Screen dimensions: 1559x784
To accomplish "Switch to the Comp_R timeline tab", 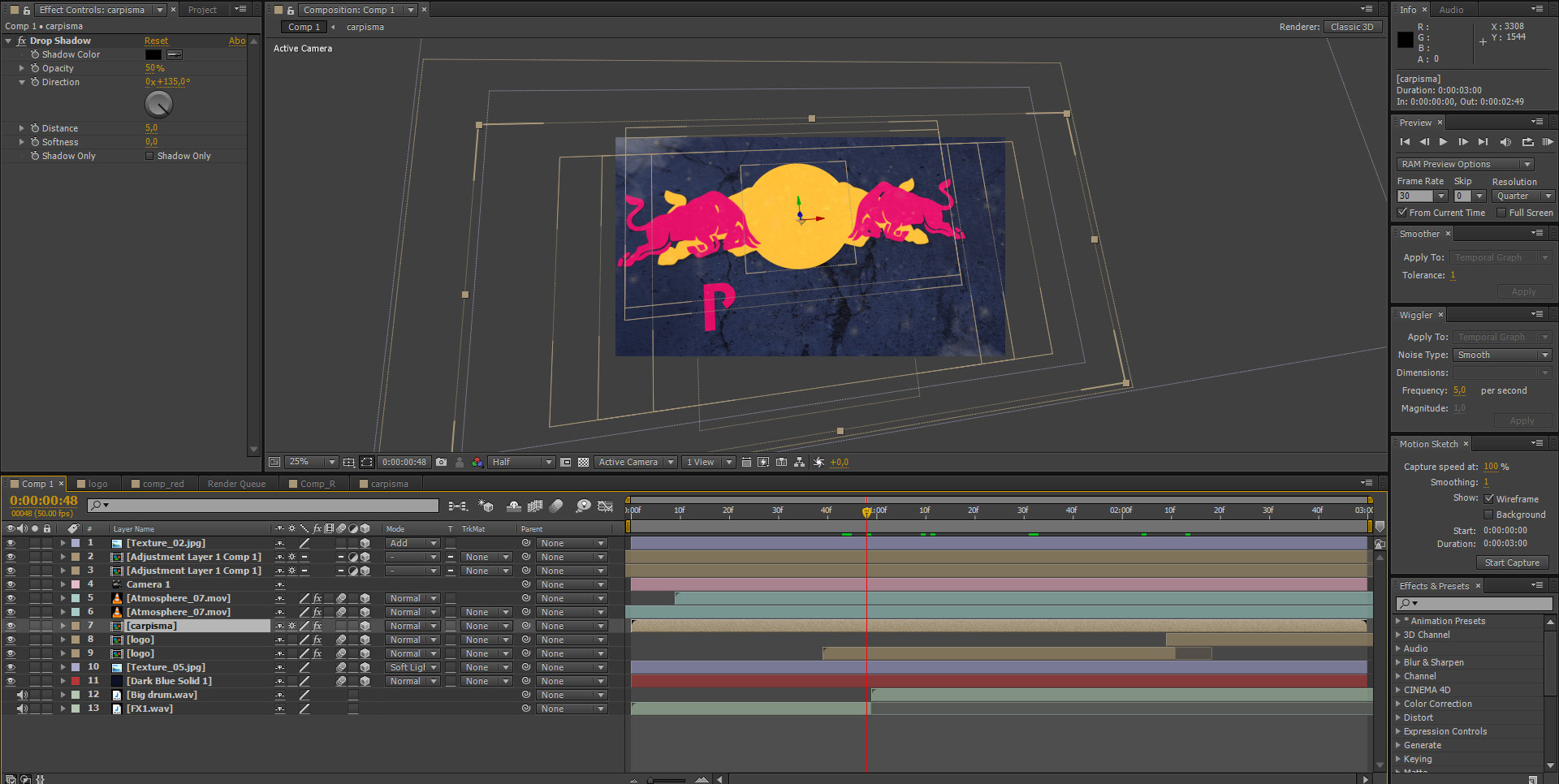I will (317, 485).
